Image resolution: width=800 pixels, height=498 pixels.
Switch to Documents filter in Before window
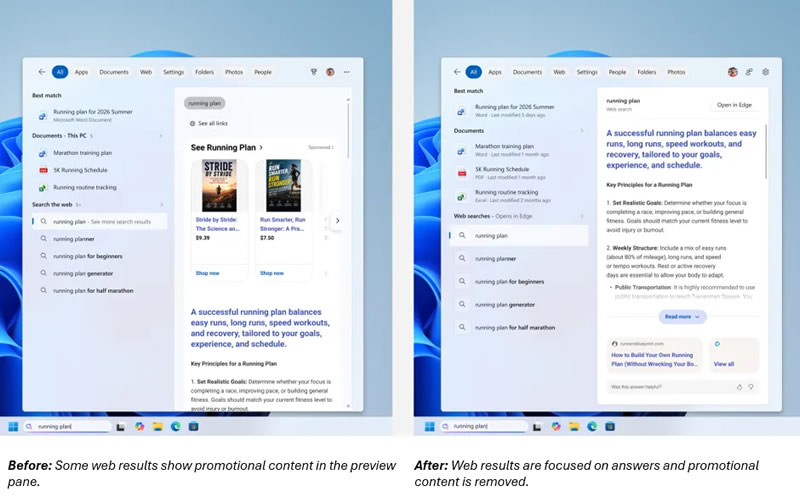[114, 72]
